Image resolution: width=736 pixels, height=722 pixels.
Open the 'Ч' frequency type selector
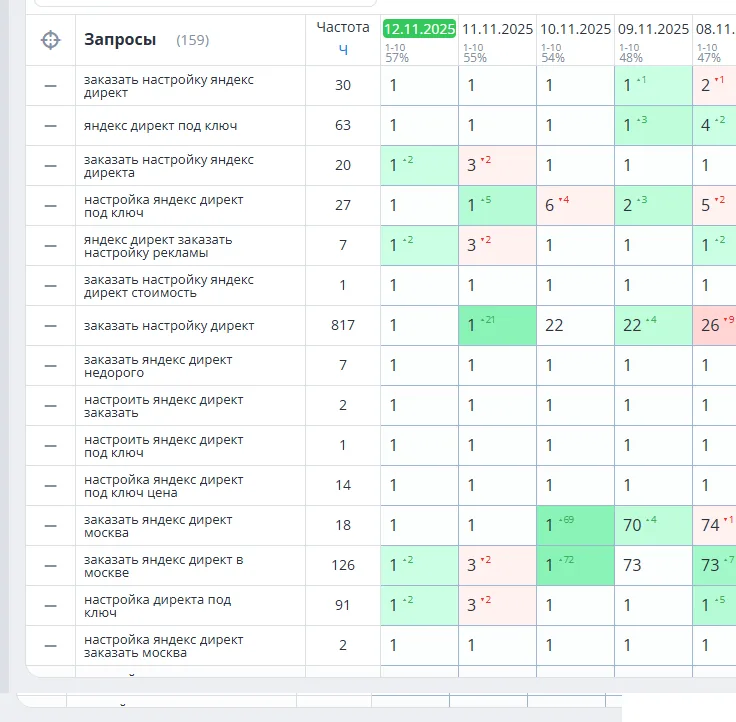click(x=343, y=49)
